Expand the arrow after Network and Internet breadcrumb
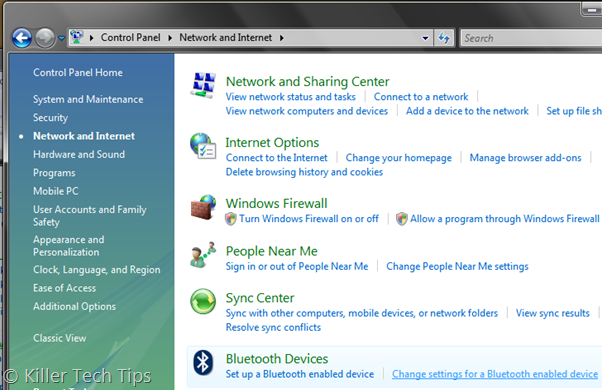 point(282,38)
